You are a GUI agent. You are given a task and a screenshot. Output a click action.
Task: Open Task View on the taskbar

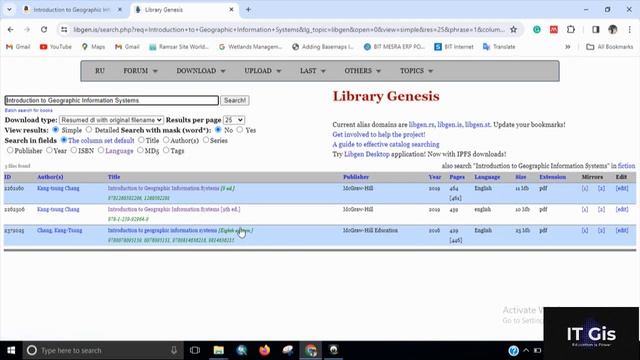(x=195, y=350)
